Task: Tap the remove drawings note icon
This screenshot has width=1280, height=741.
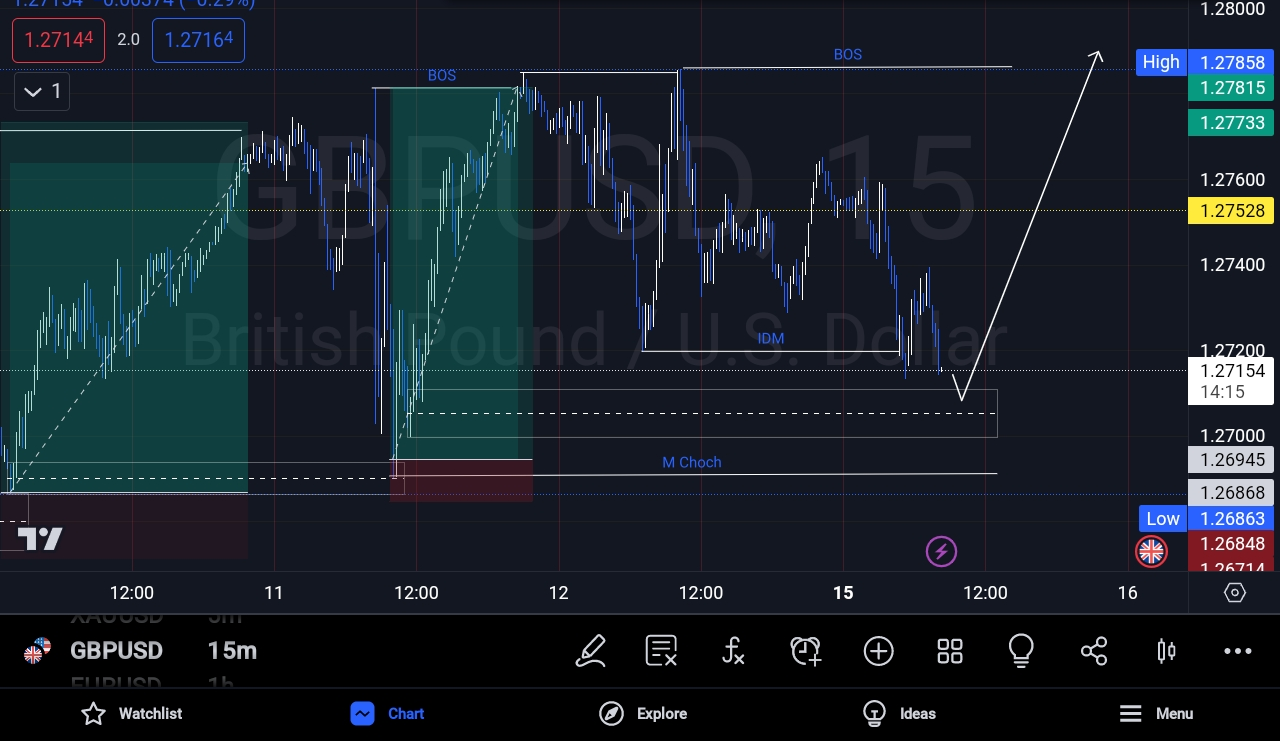Action: pyautogui.click(x=662, y=651)
